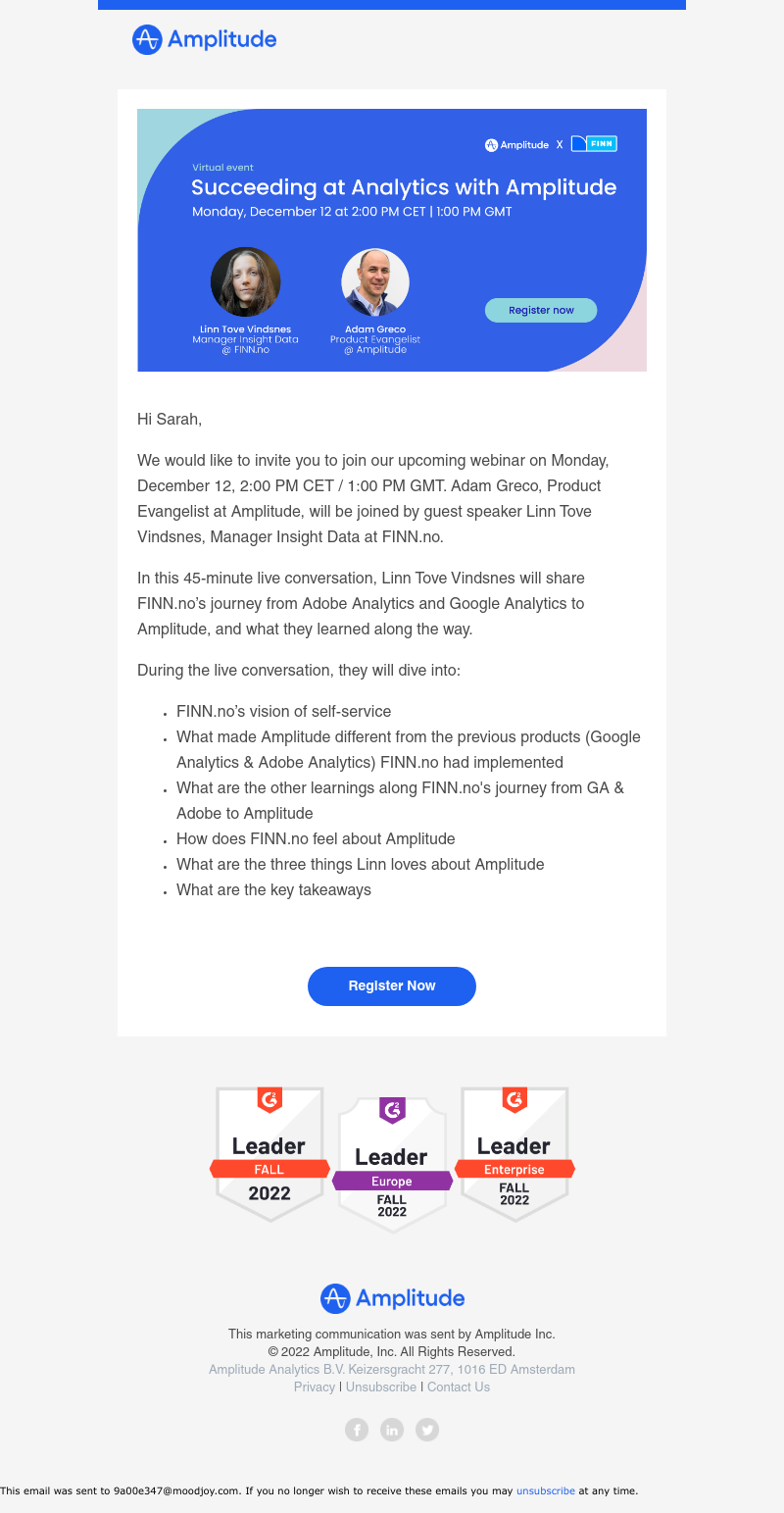Click the FINN logo in banner
This screenshot has height=1513, width=784.
pos(594,144)
